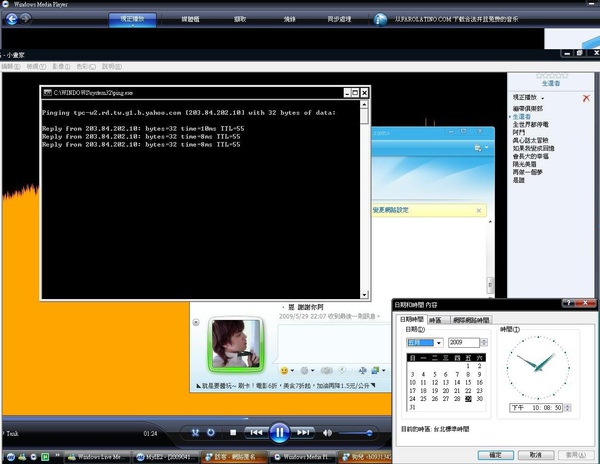Screen dimensions: 600x464
Task: Click the 變更網路設定 notification link
Action: [x=390, y=210]
